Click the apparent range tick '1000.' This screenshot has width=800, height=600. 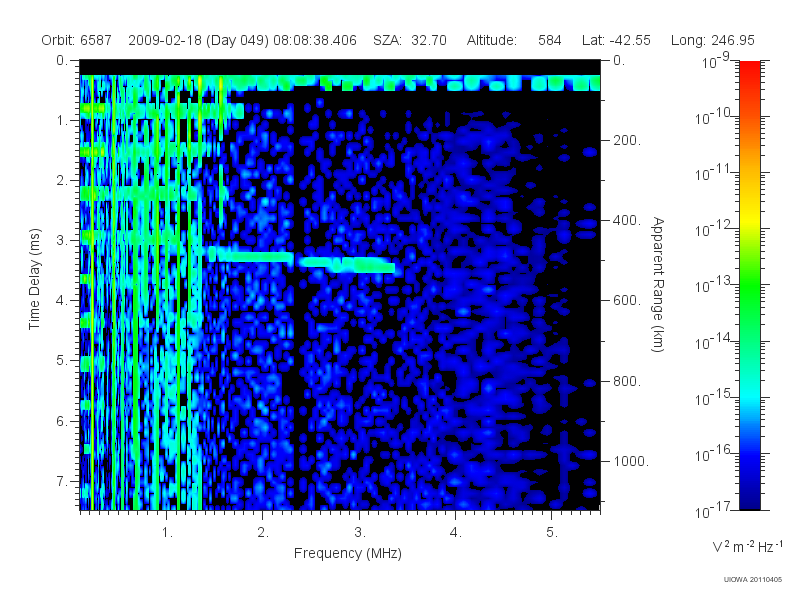point(631,461)
